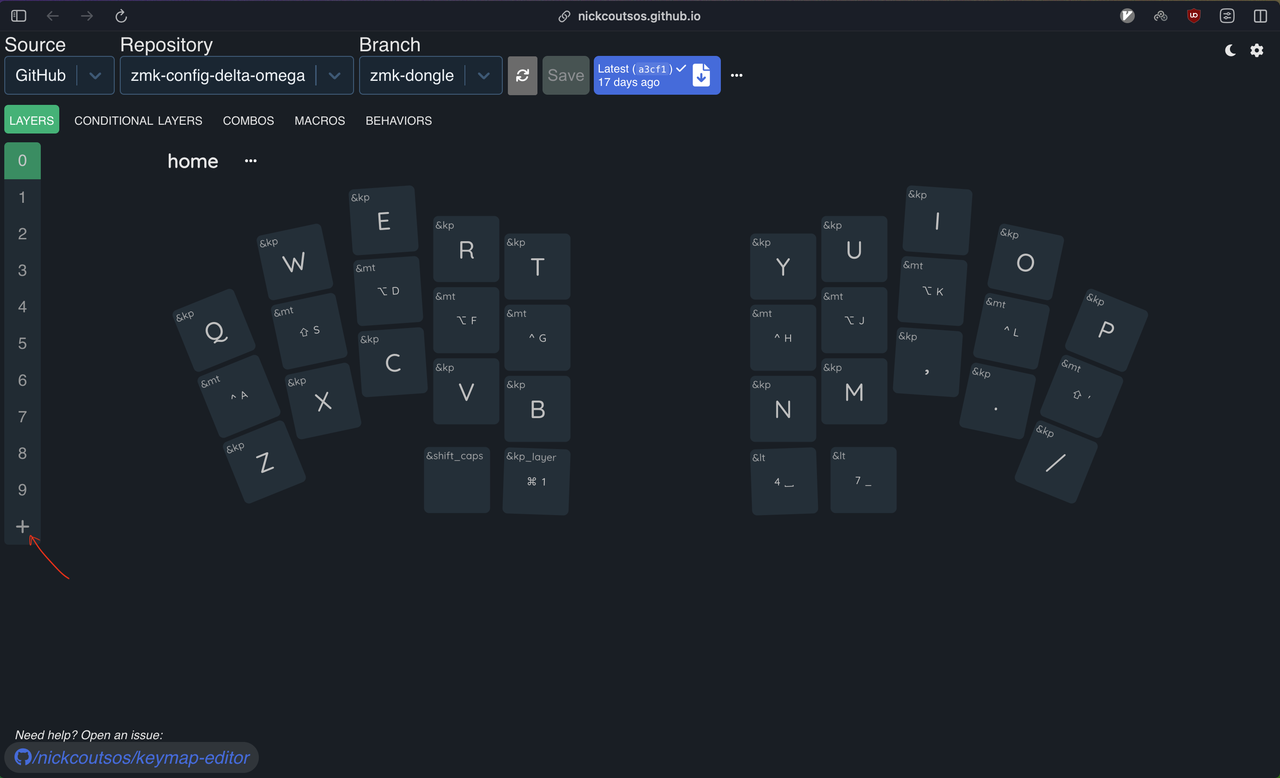1280x778 pixels.
Task: Select layer 7 in layer list
Action: coord(23,416)
